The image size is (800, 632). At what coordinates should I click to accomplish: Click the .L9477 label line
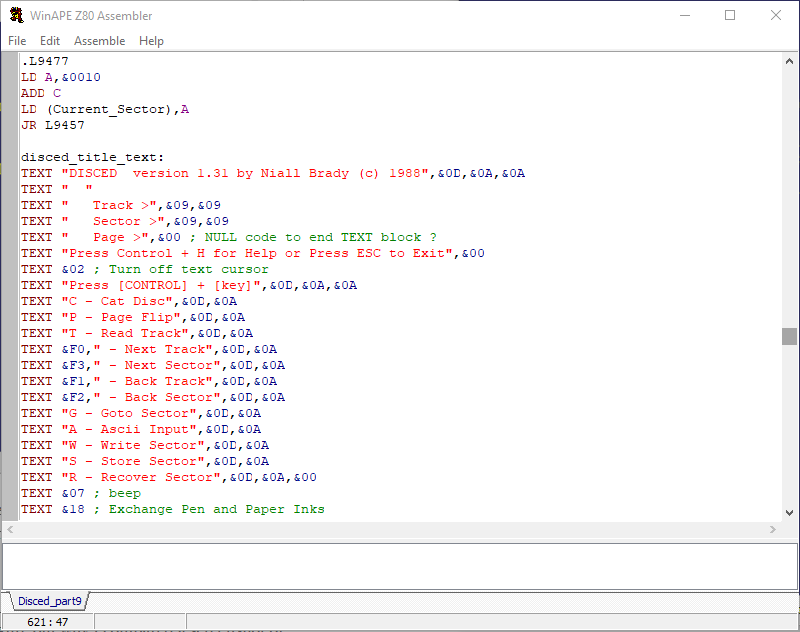pos(45,61)
